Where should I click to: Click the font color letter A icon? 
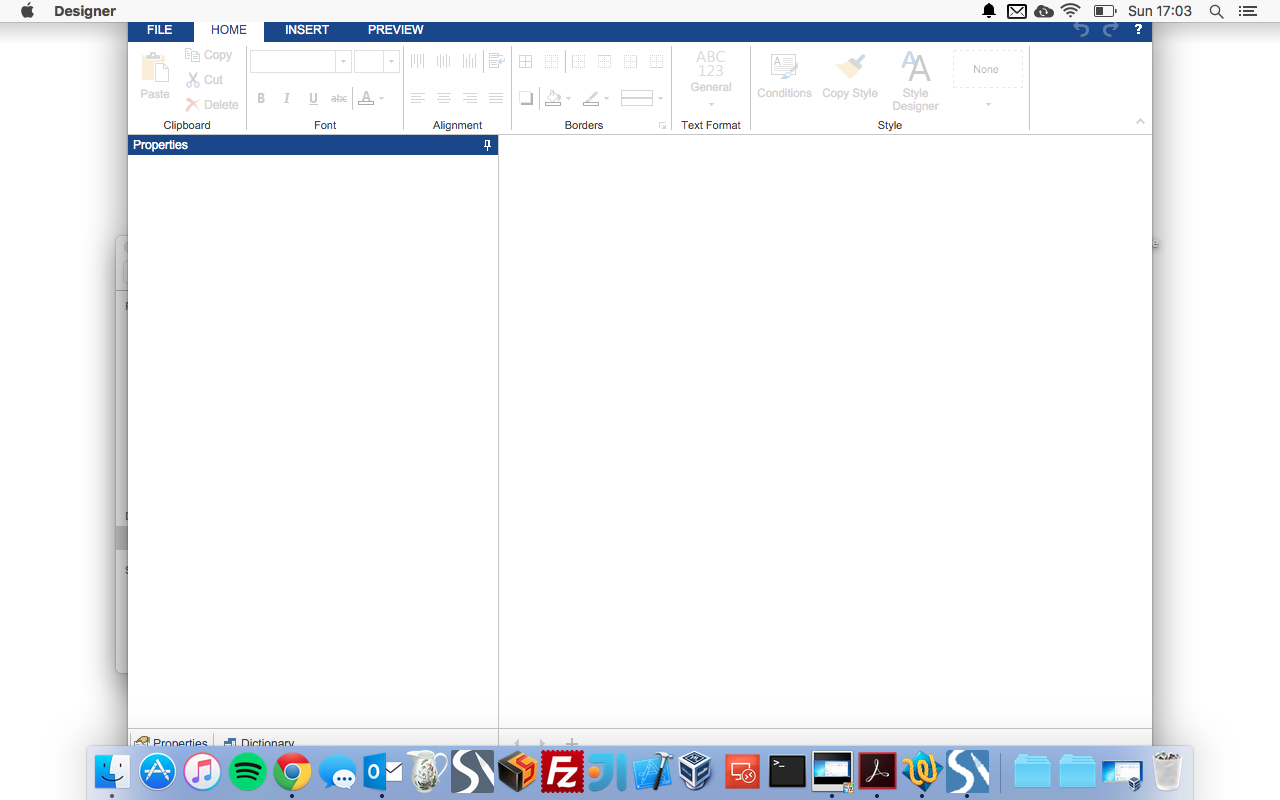366,98
